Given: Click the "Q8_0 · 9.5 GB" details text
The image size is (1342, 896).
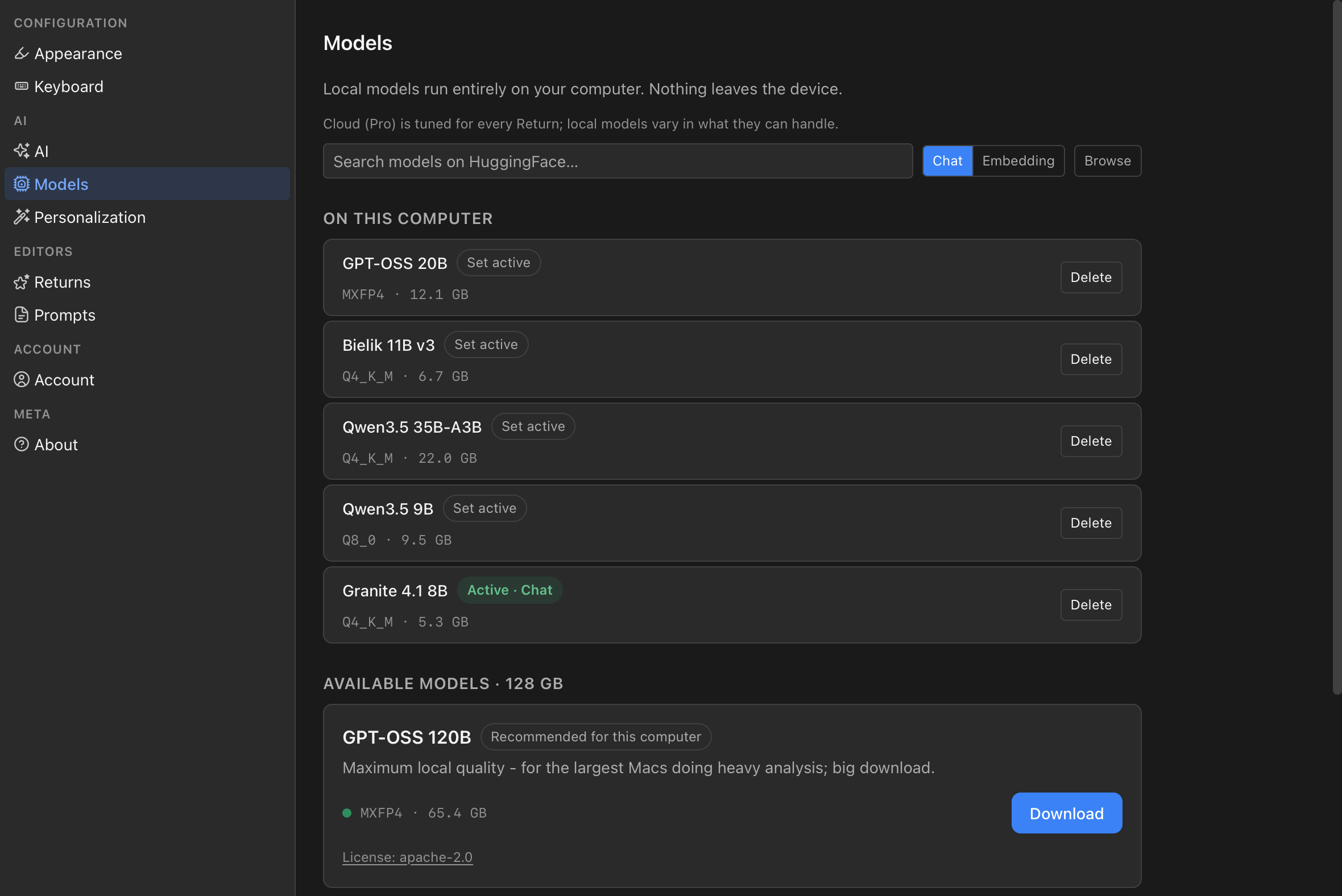Looking at the screenshot, I should click(x=397, y=540).
